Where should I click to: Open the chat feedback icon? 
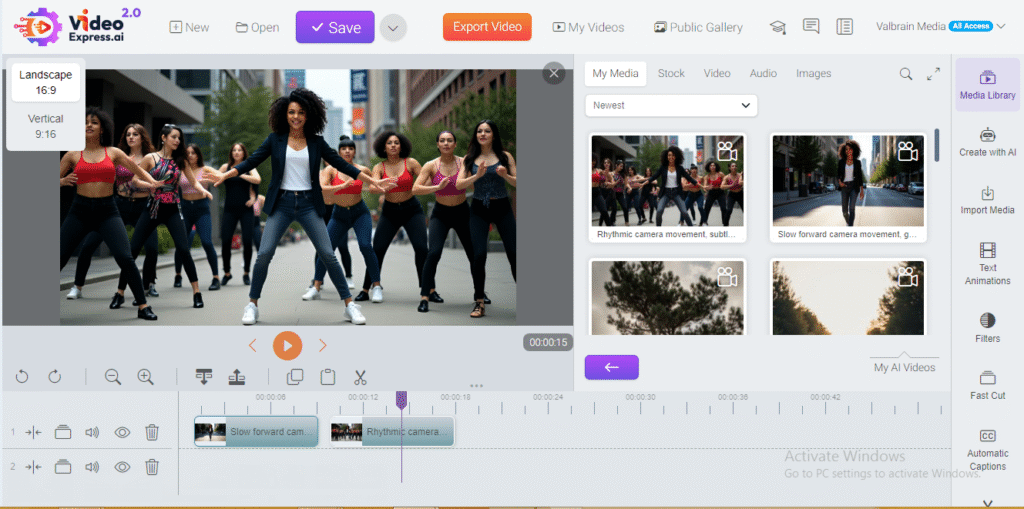(x=811, y=27)
